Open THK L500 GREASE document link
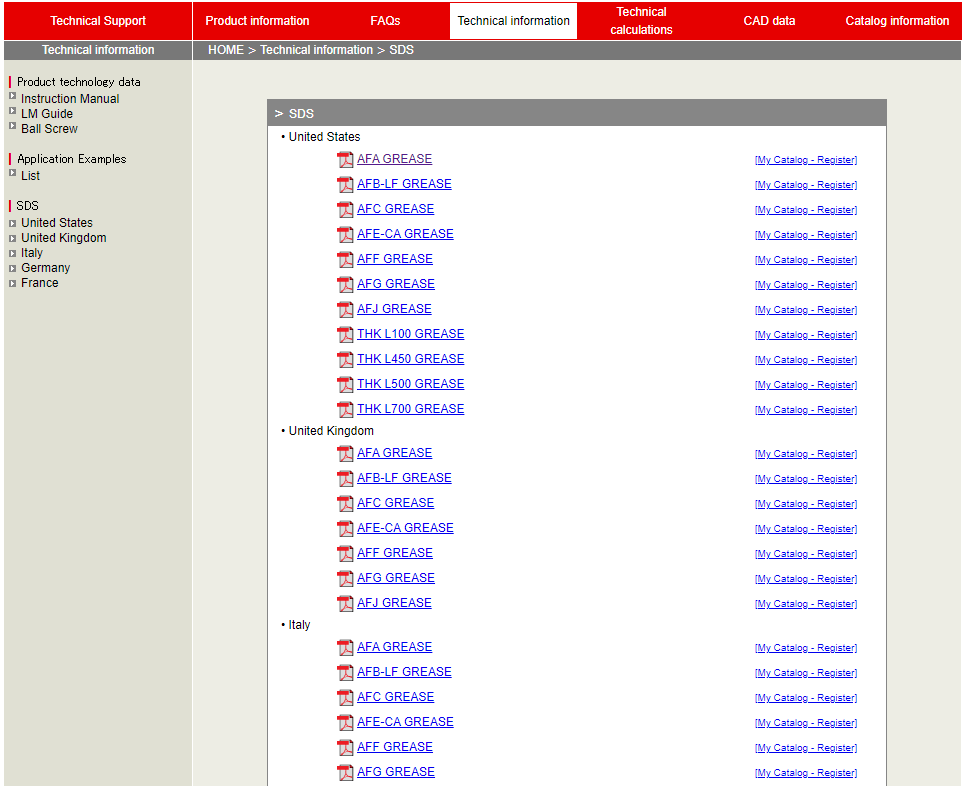Screen dimensions: 964x786 tap(410, 384)
